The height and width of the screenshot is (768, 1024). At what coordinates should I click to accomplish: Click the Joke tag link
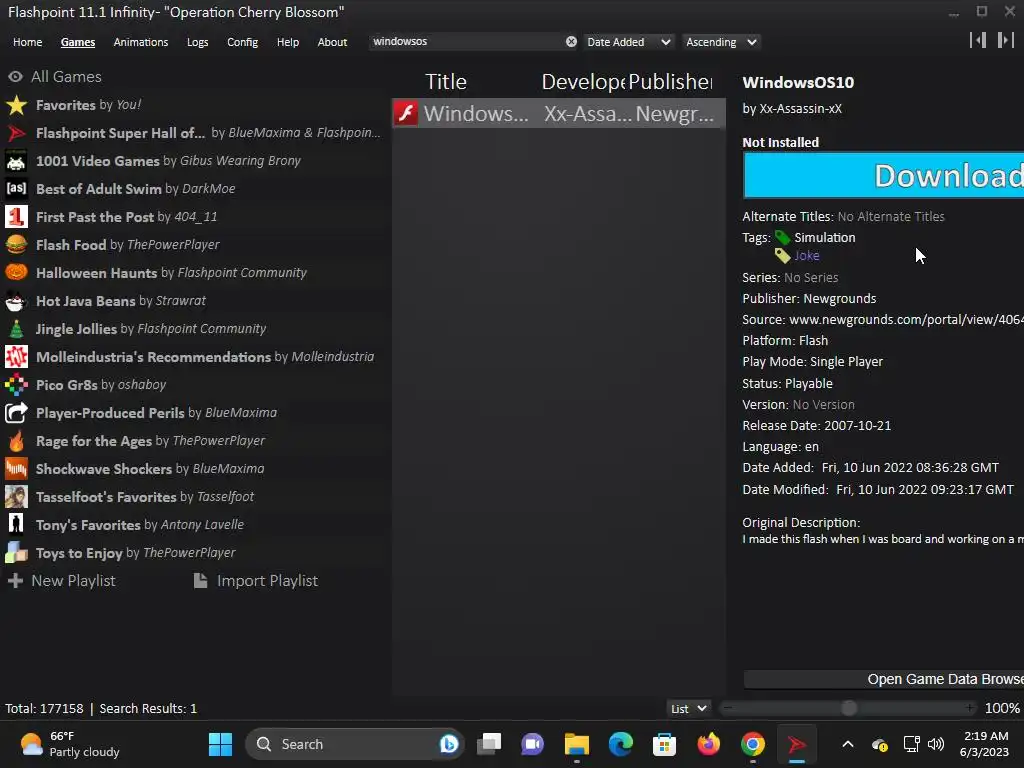[807, 256]
